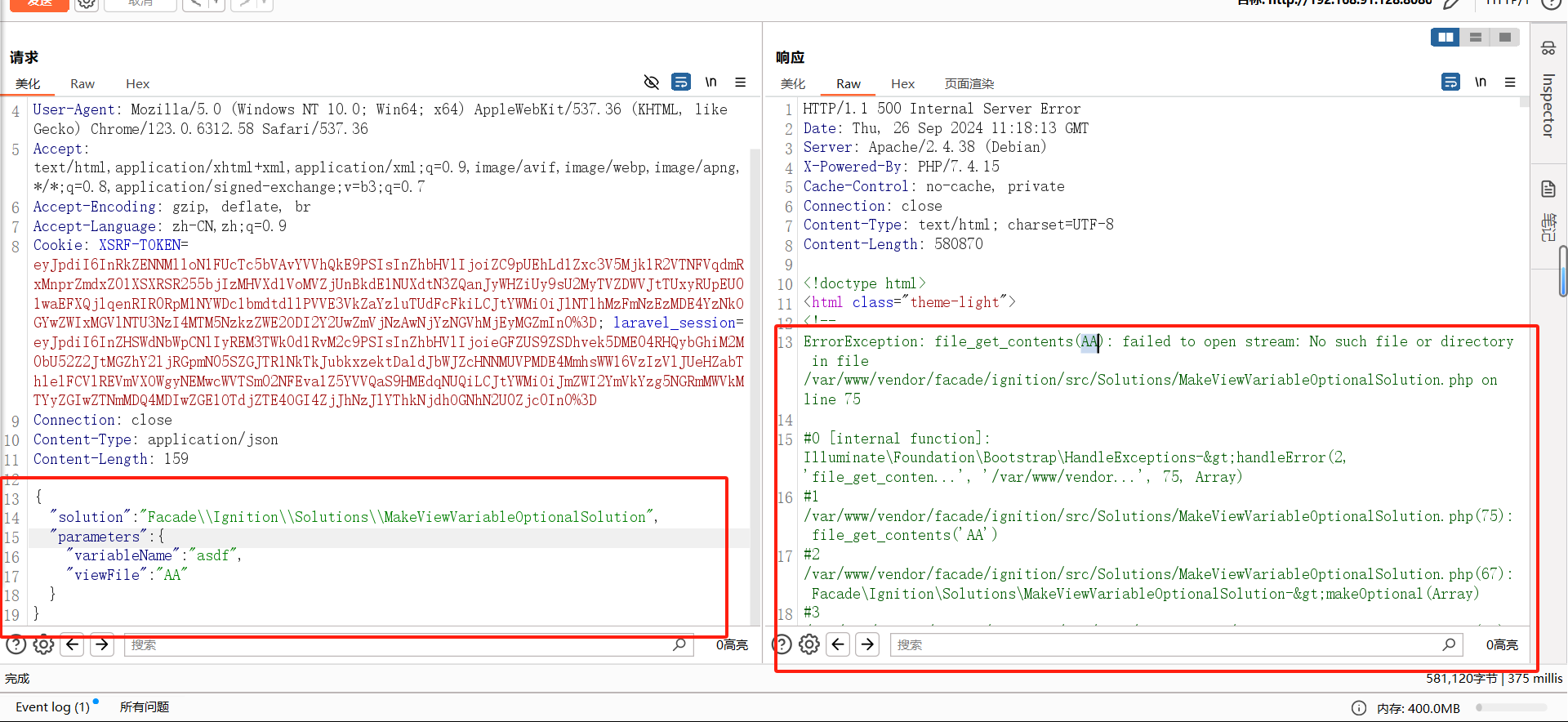Click "X-Powered-By: PHP/7.4.15" response header
The width and height of the screenshot is (1568, 722).
(x=901, y=167)
